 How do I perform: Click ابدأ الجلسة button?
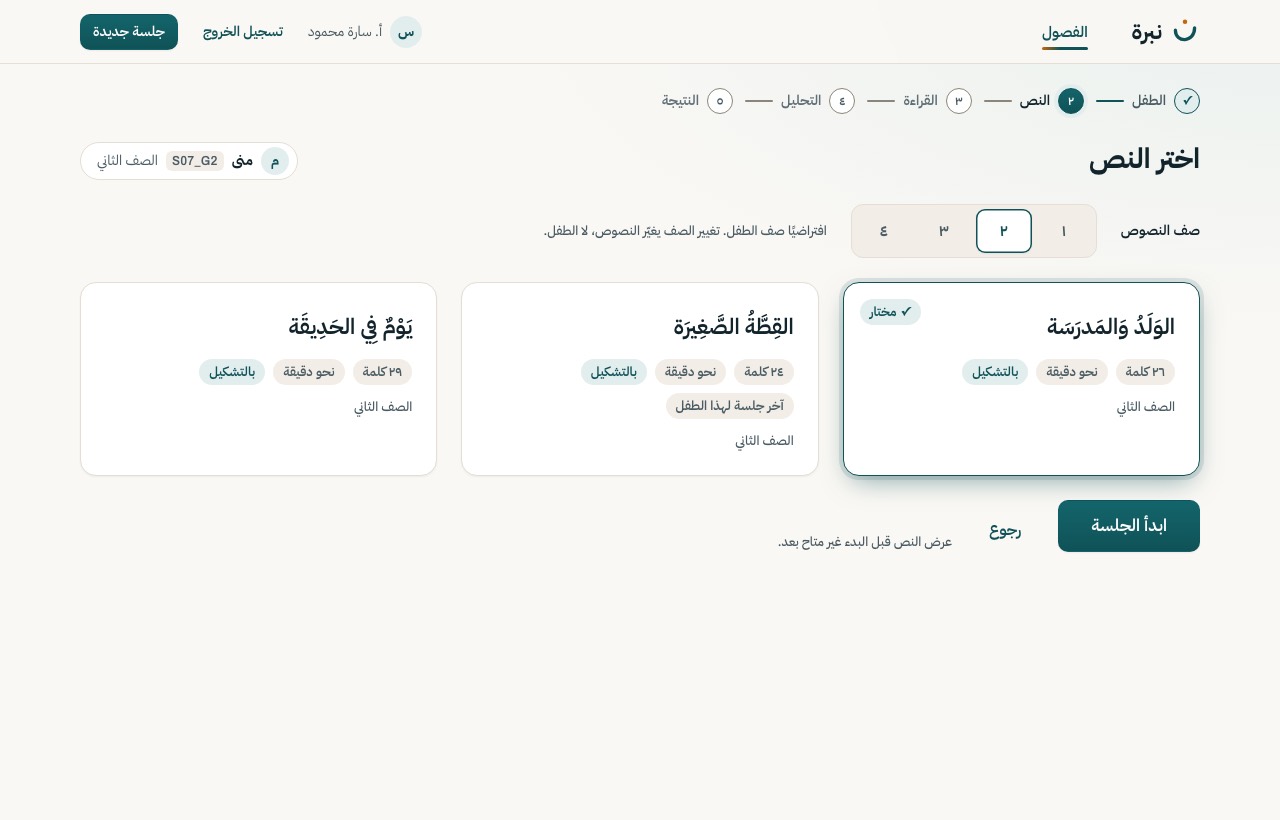click(1129, 526)
